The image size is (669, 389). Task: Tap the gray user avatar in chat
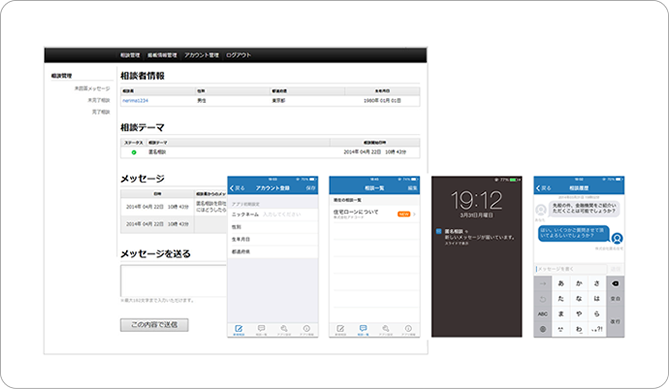pyautogui.click(x=541, y=210)
